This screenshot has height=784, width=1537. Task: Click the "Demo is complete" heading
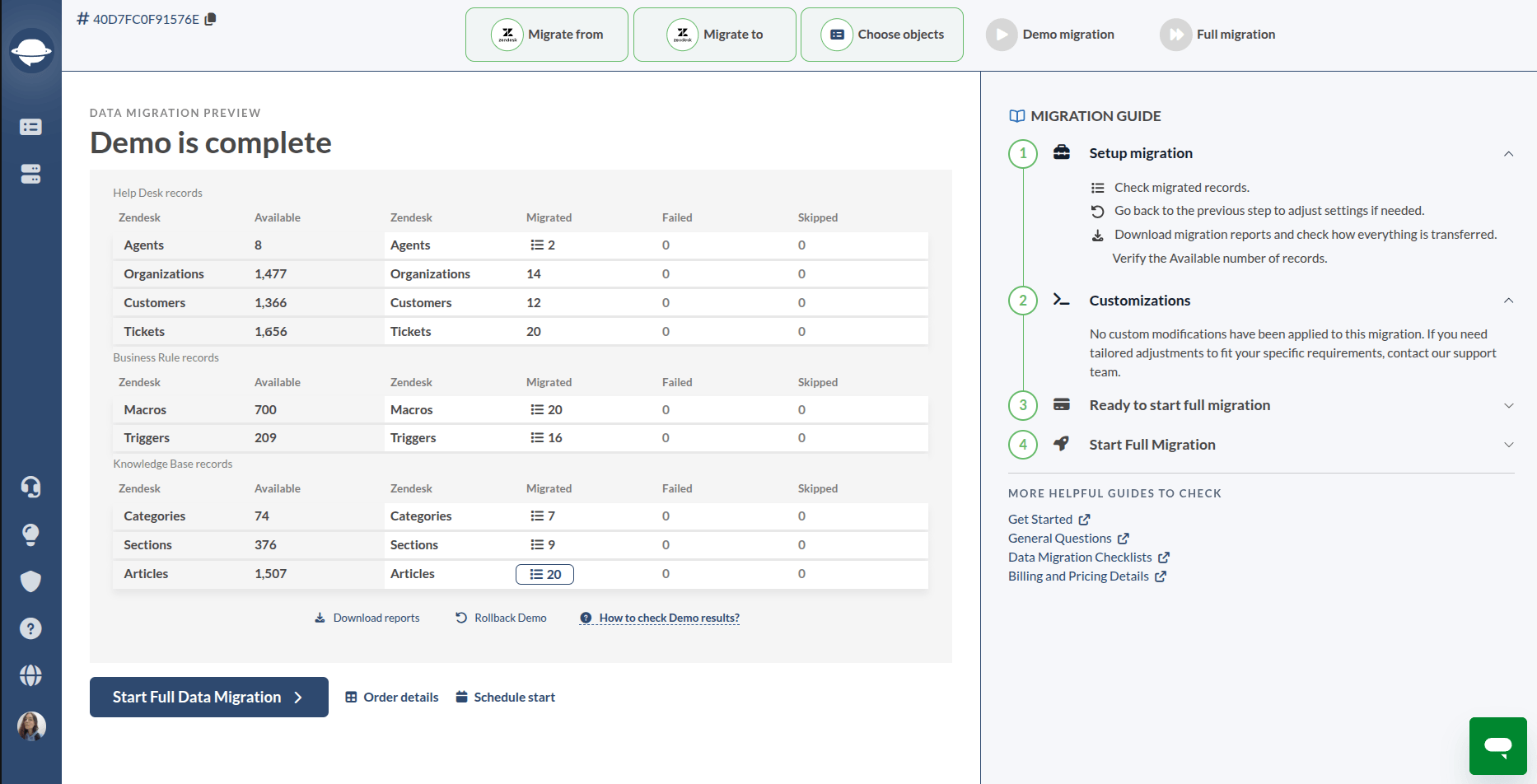[211, 143]
